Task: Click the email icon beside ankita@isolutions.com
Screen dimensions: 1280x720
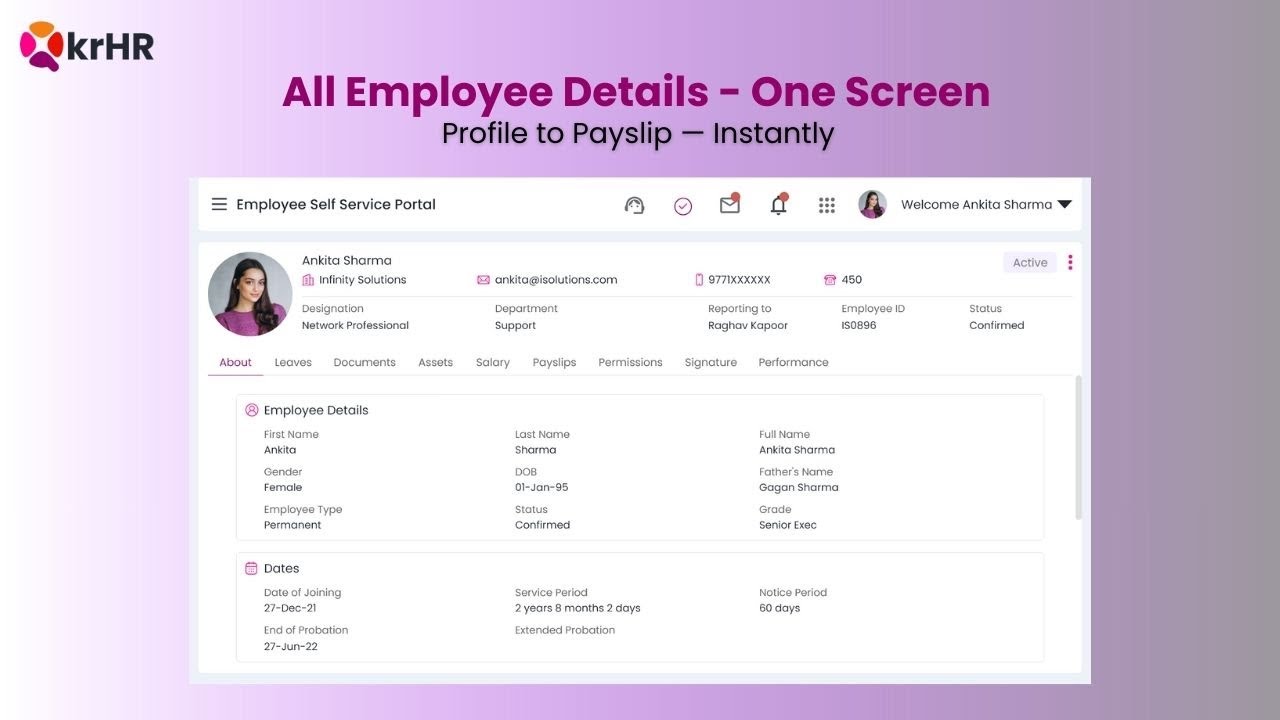Action: point(483,280)
